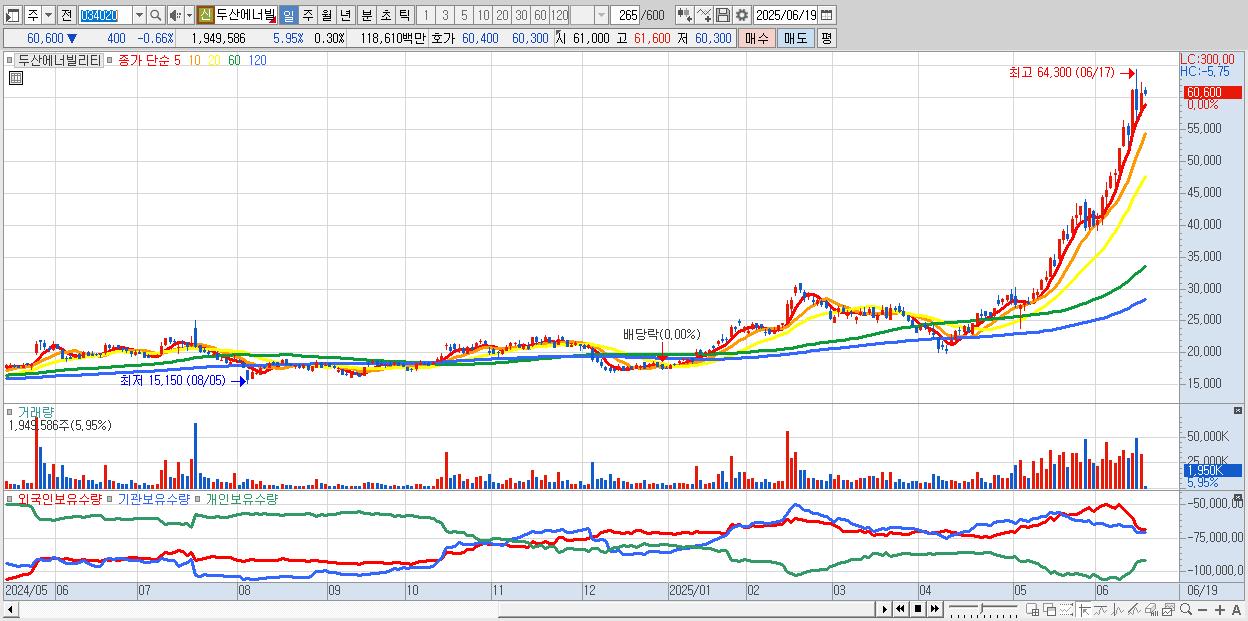Click the 기관보유수량 indicator label
Image resolution: width=1248 pixels, height=621 pixels.
153,498
